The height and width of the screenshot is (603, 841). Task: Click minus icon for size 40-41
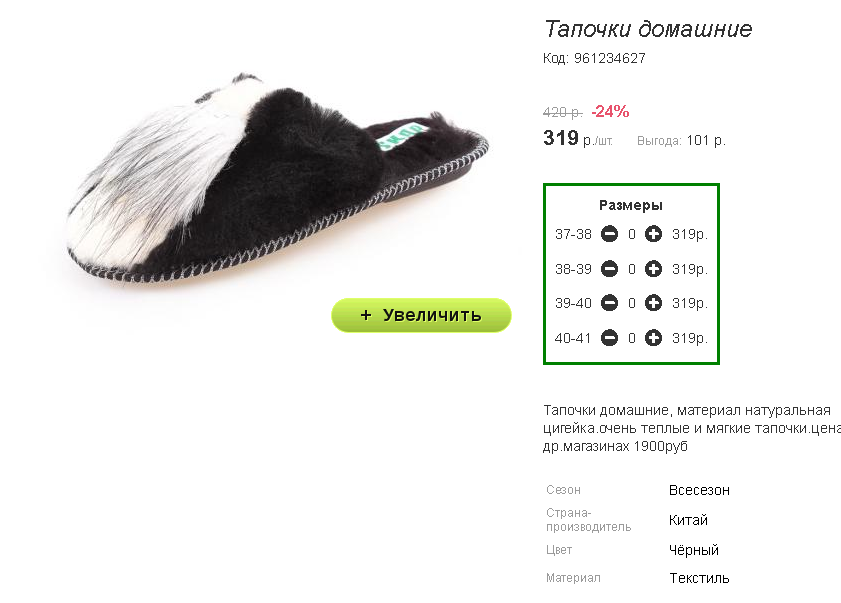pyautogui.click(x=609, y=338)
